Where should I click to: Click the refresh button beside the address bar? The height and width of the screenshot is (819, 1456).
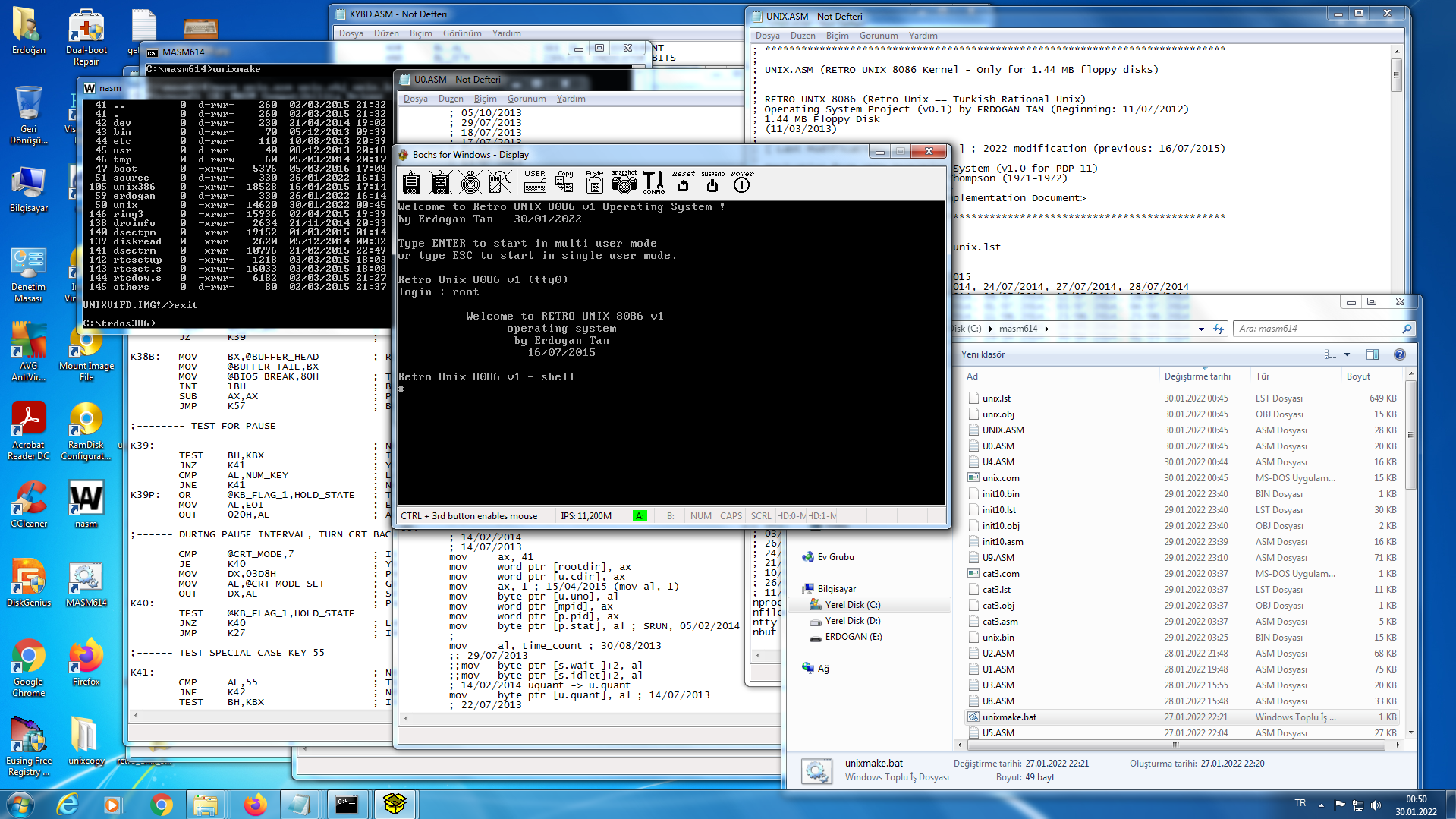1219,329
